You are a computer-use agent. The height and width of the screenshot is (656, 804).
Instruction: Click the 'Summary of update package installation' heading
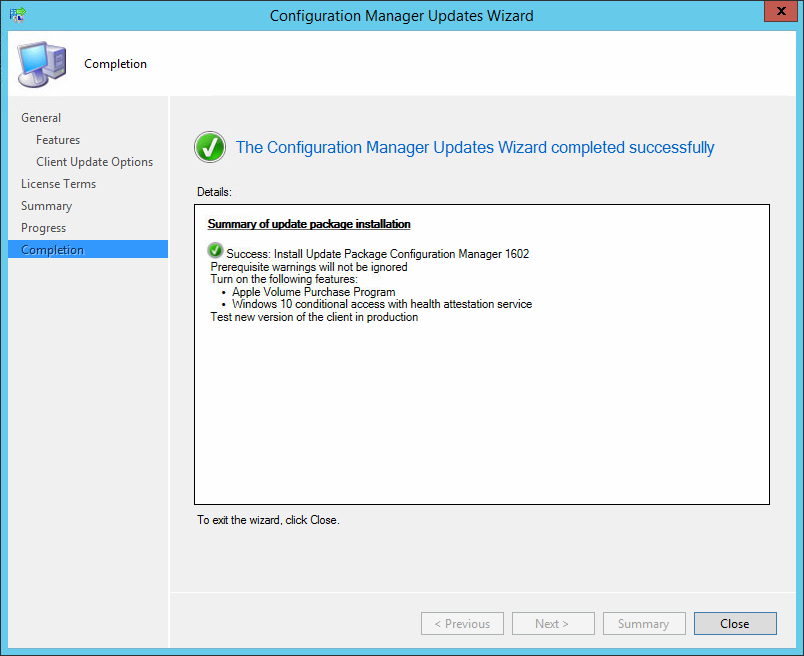[309, 224]
